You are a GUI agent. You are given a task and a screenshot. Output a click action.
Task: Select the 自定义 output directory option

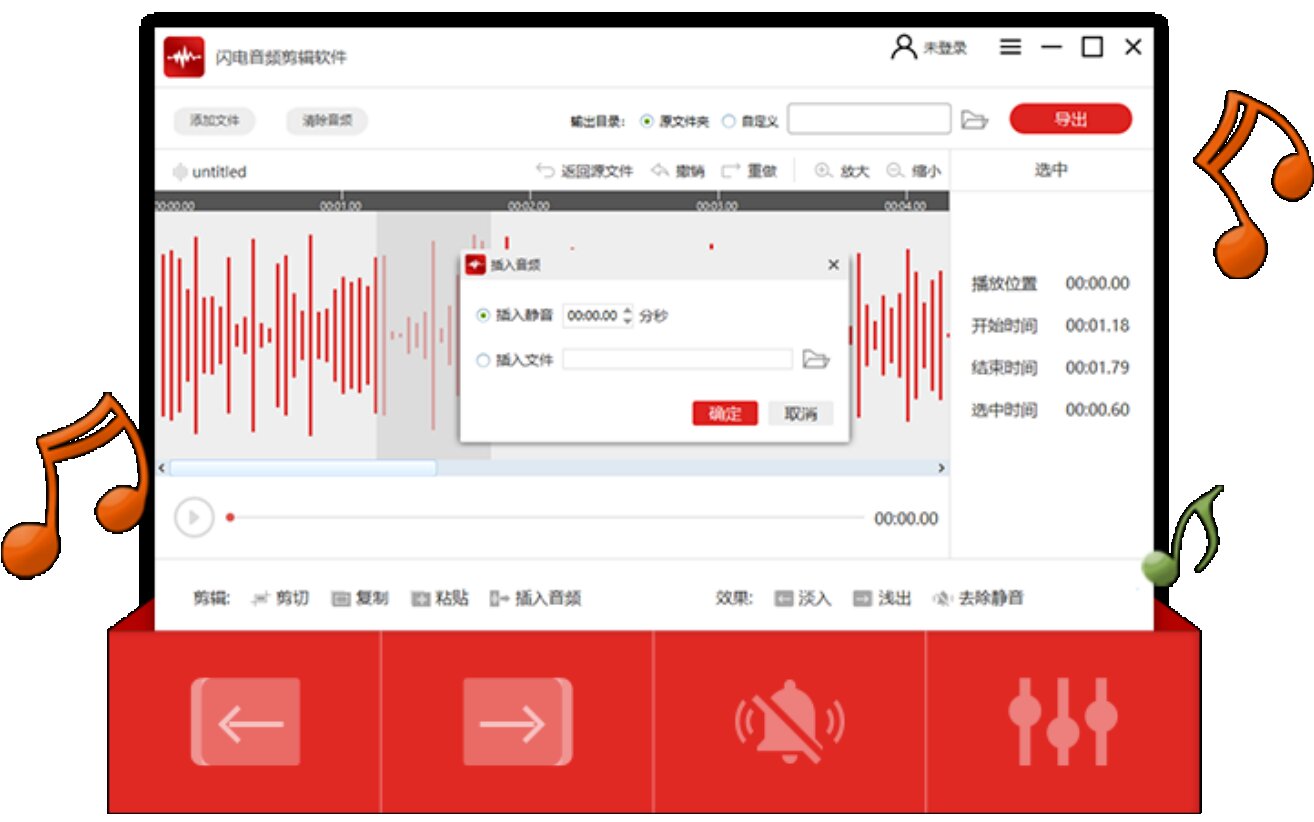click(728, 118)
